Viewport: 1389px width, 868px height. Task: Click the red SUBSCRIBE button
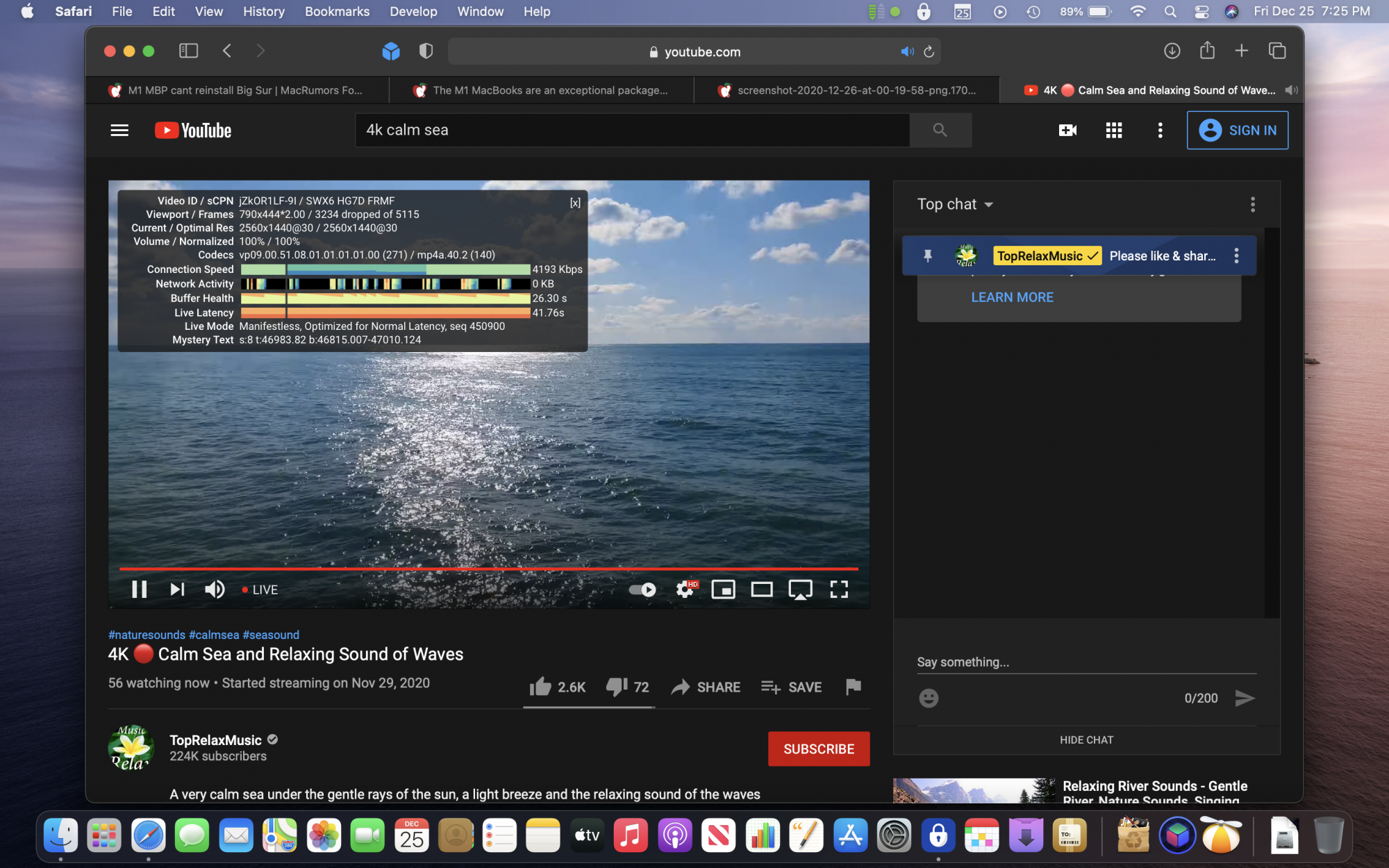click(819, 749)
